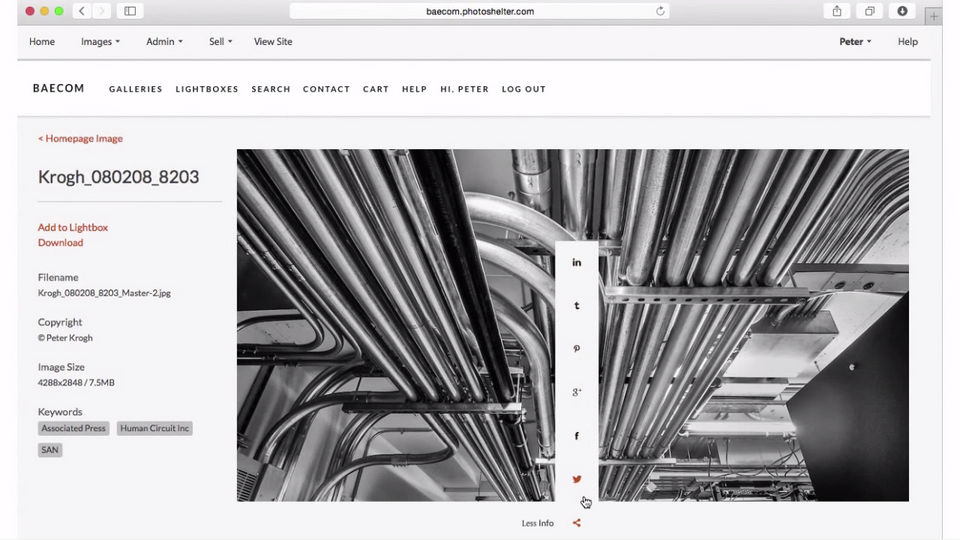
Task: Open a new Safari tab
Action: pos(934,16)
